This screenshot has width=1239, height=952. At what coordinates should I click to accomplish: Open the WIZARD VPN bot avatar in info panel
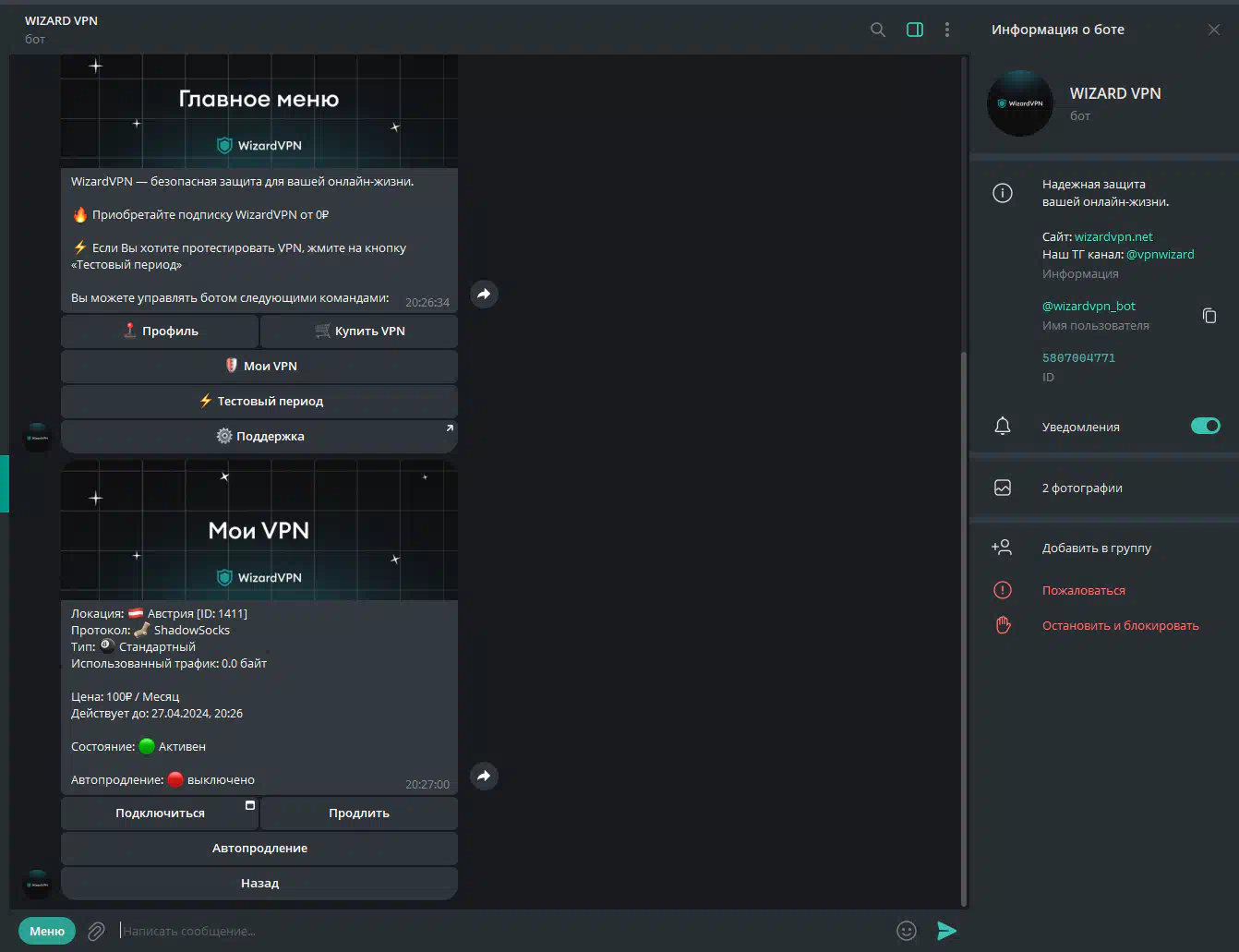tap(1020, 103)
